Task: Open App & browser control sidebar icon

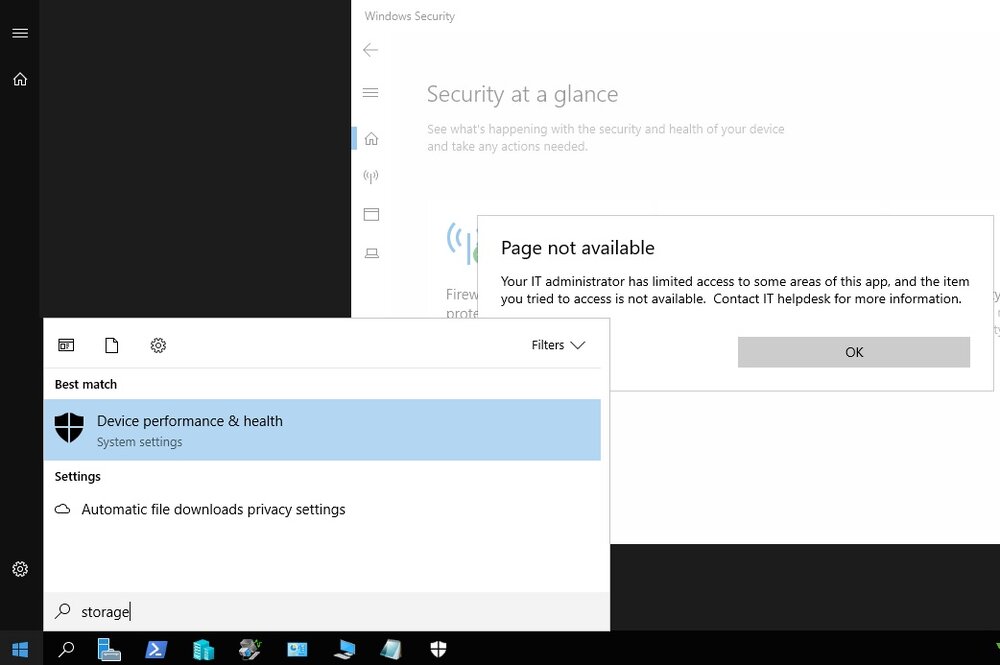Action: click(x=371, y=214)
